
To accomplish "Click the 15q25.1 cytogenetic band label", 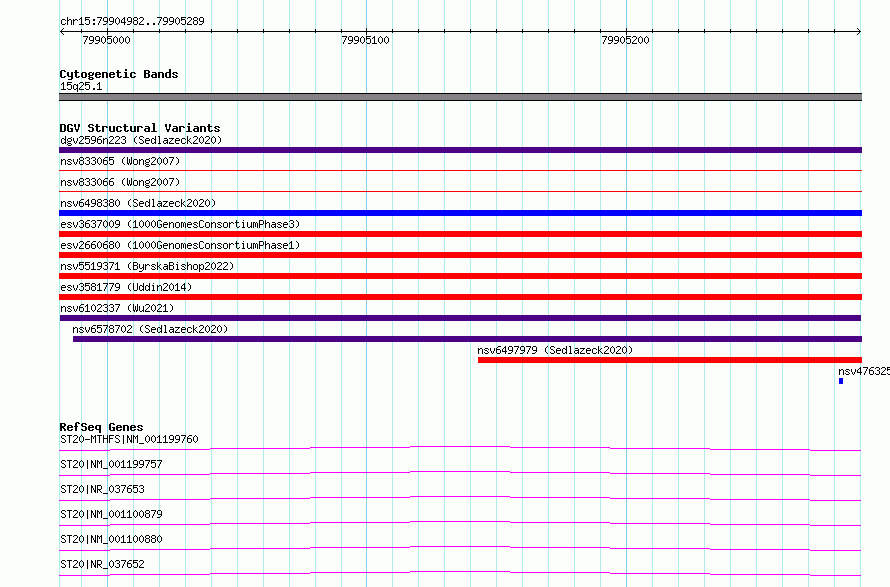I will pos(81,86).
